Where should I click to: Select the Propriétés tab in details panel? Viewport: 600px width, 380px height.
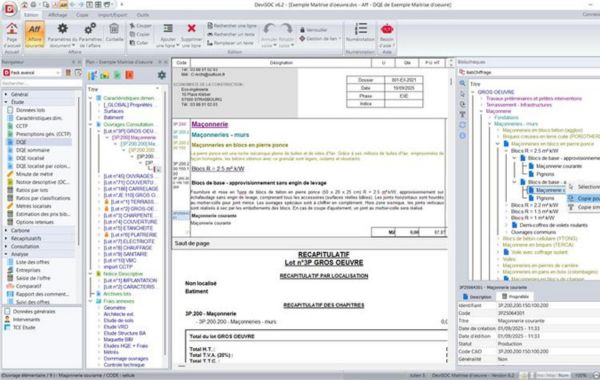515,297
